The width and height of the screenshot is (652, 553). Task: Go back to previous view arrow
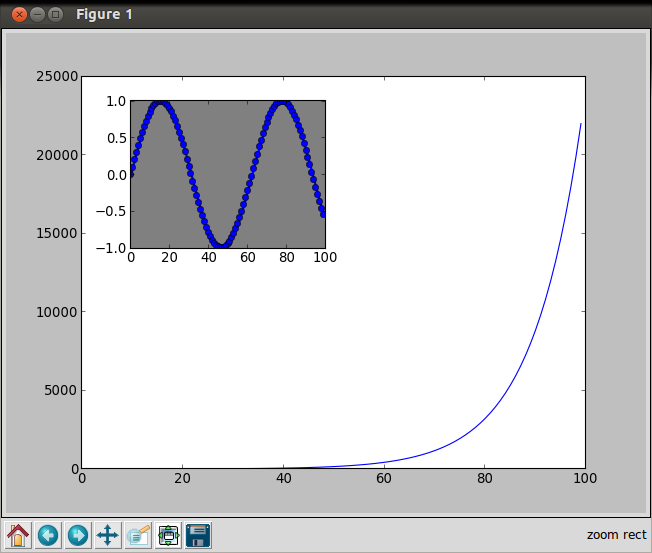coord(48,535)
